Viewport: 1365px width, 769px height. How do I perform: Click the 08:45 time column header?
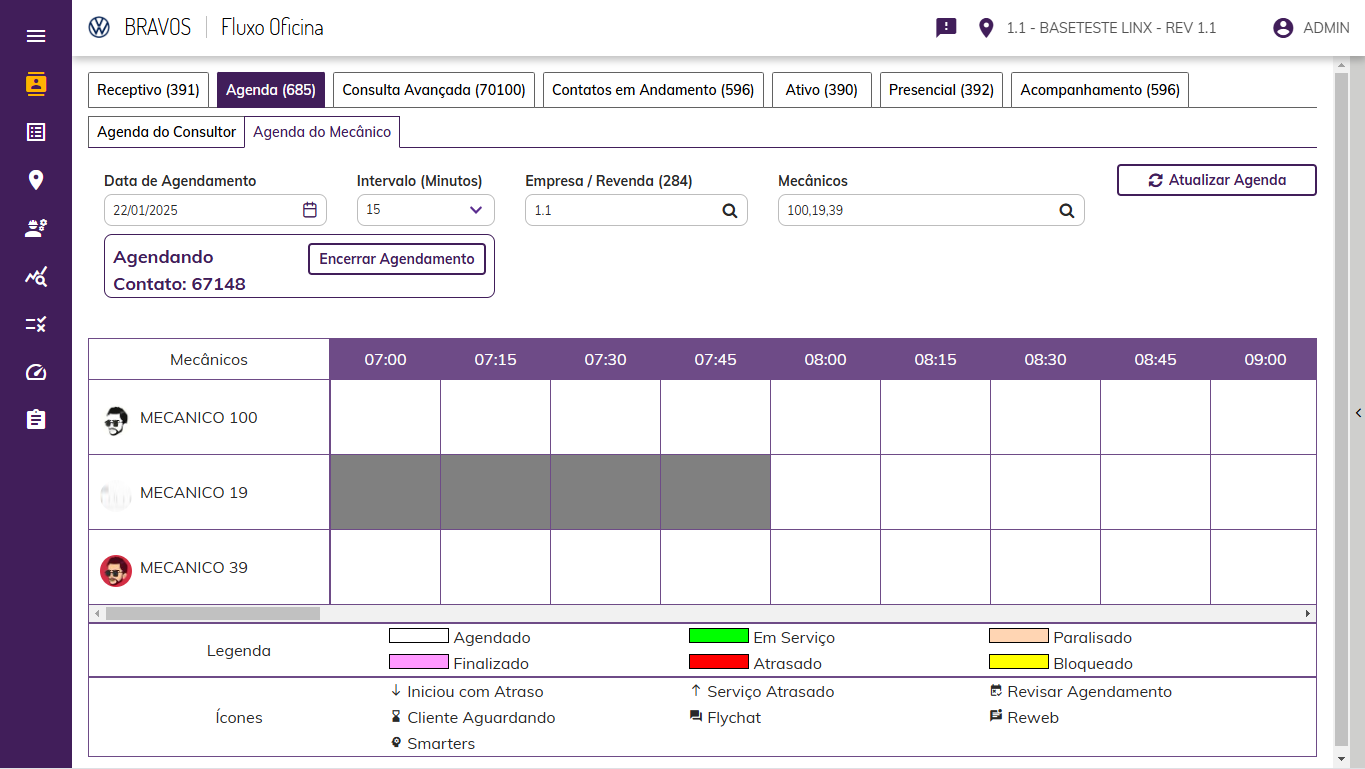pos(1155,359)
